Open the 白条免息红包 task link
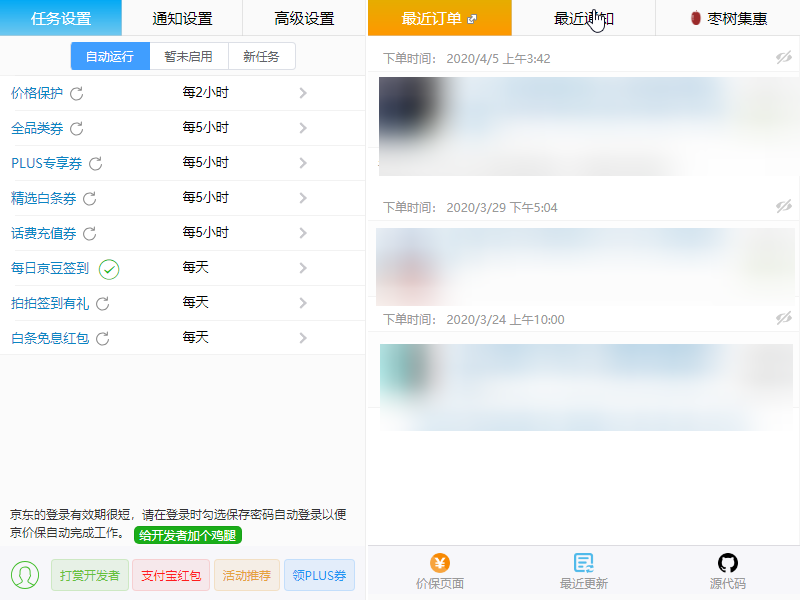Image resolution: width=800 pixels, height=600 pixels. point(50,338)
